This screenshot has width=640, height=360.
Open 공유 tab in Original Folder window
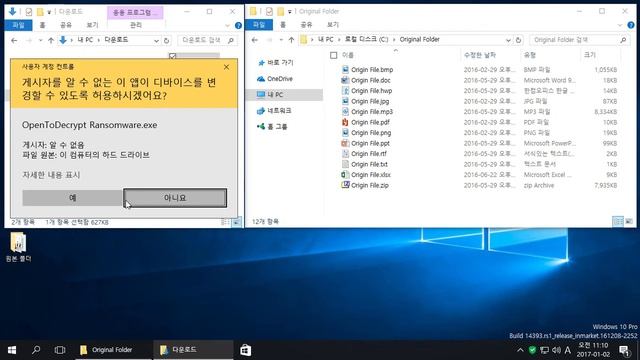(x=306, y=25)
